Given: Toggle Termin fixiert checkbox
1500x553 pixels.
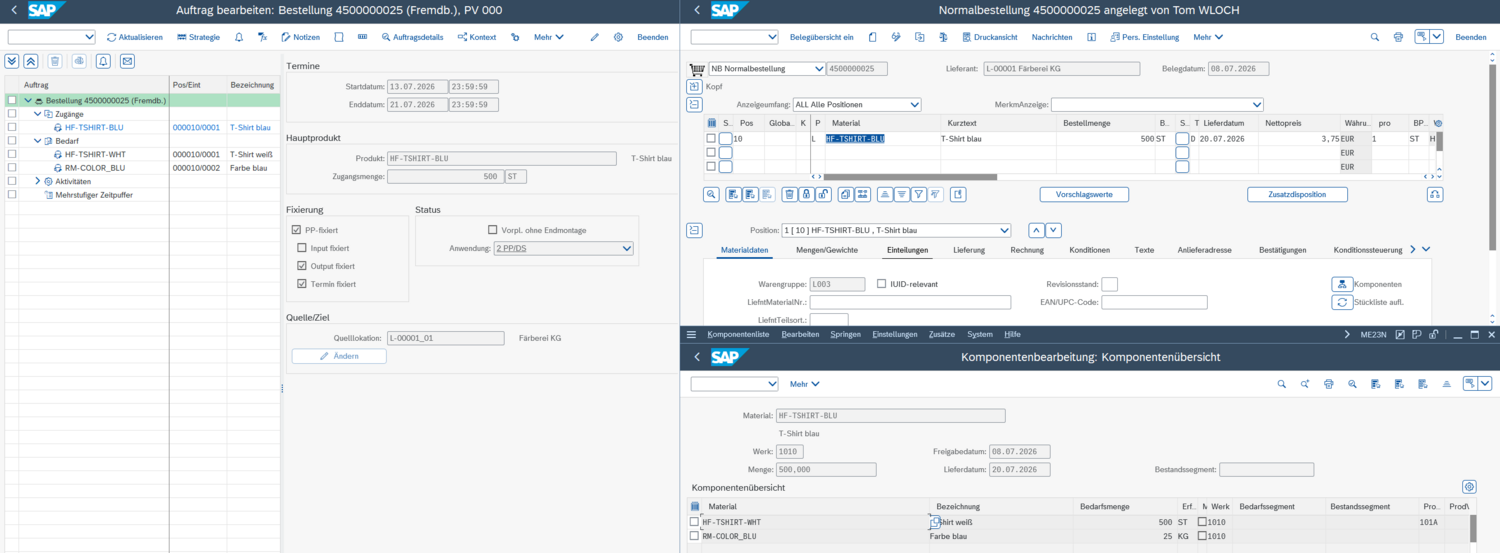Looking at the screenshot, I should [x=302, y=284].
